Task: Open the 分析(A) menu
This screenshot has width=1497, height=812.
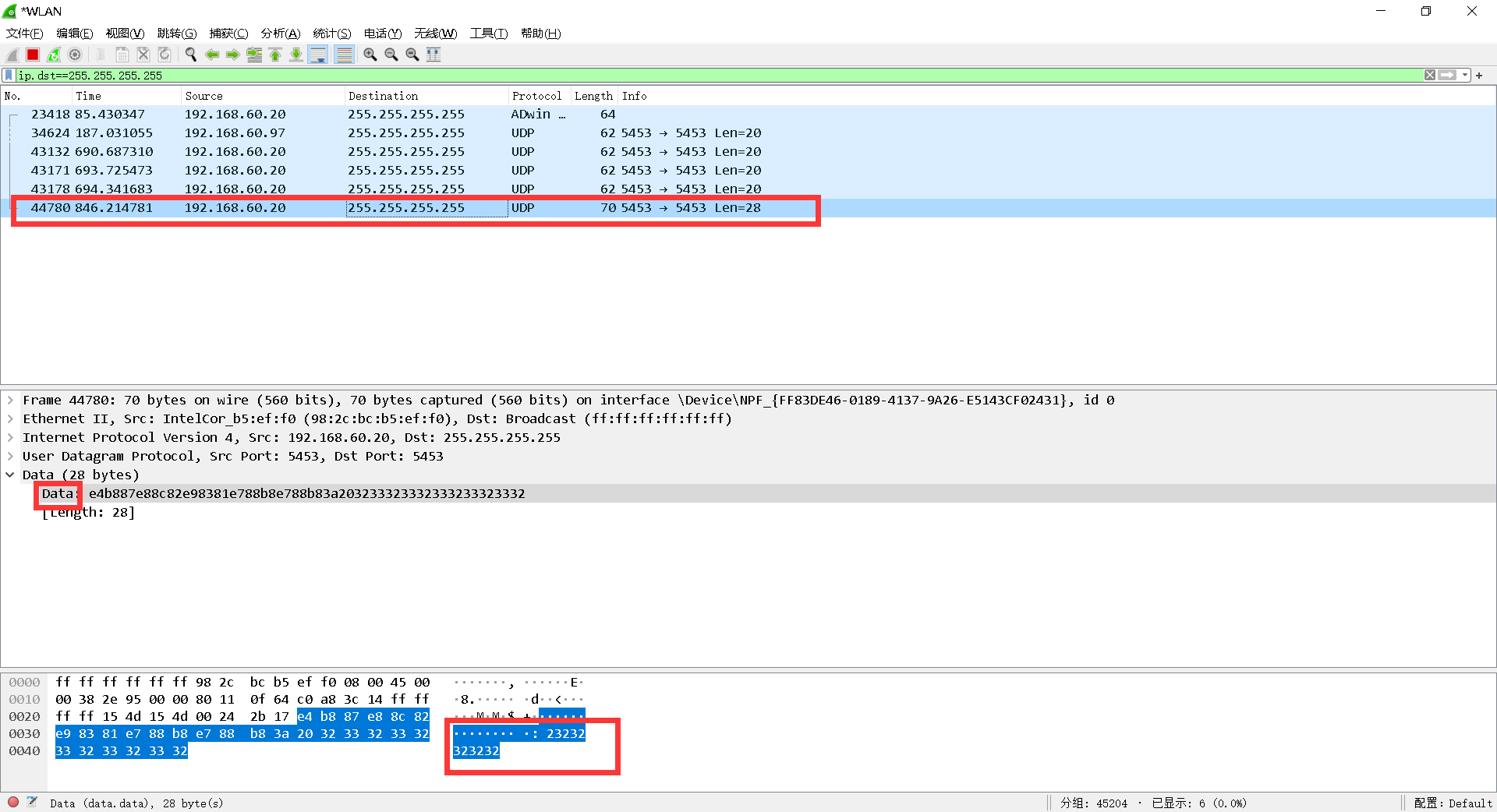Action: (280, 34)
